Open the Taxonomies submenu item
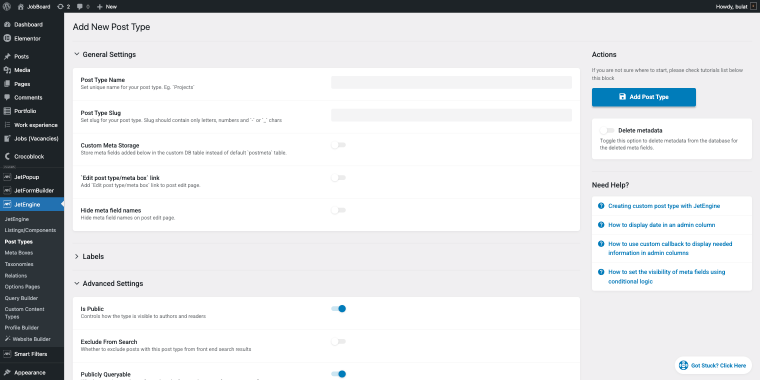Viewport: 760px width, 380px height. coord(19,264)
